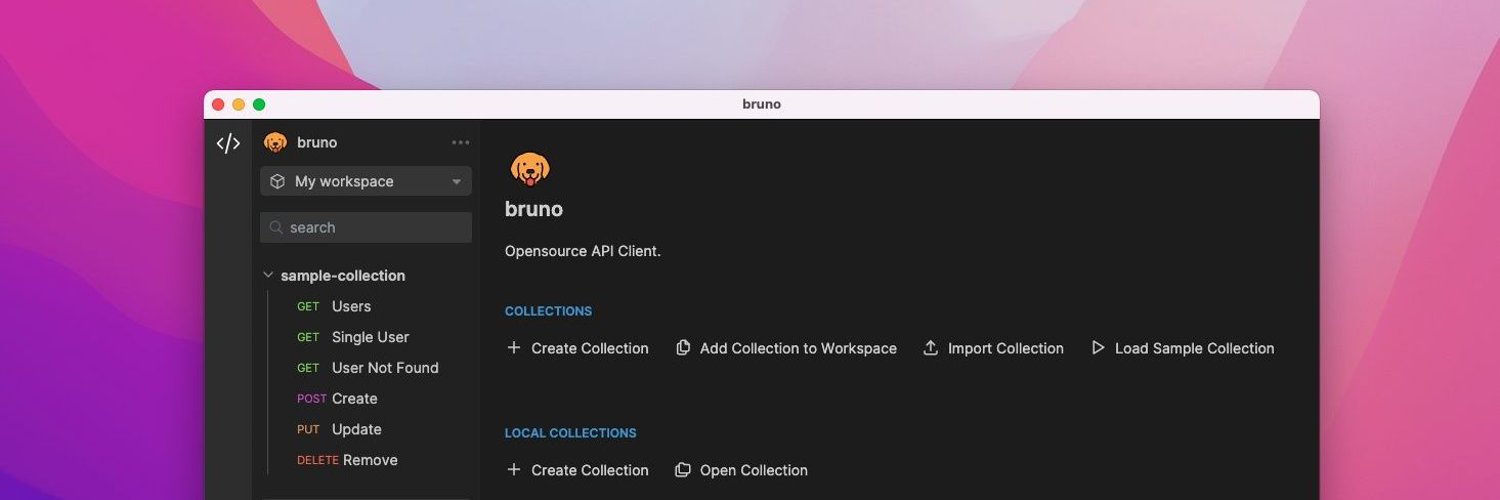Image resolution: width=1500 pixels, height=500 pixels.
Task: Select the GET Users request
Action: click(350, 307)
